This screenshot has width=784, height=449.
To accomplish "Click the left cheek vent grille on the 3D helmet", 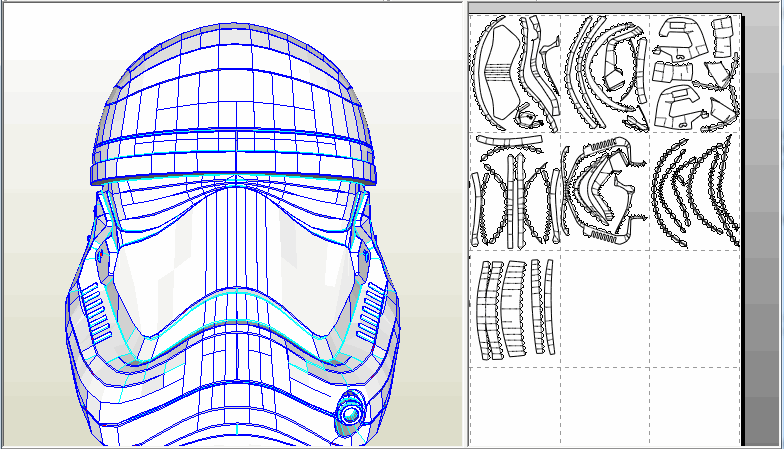I will click(x=96, y=312).
